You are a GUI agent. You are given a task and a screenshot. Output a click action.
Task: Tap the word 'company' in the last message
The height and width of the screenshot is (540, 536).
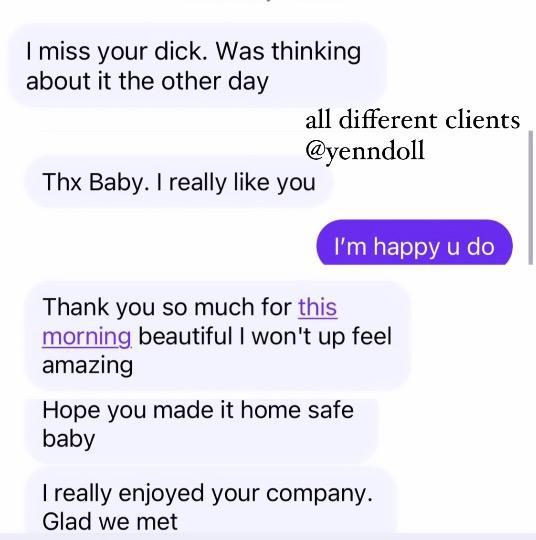click(x=319, y=494)
